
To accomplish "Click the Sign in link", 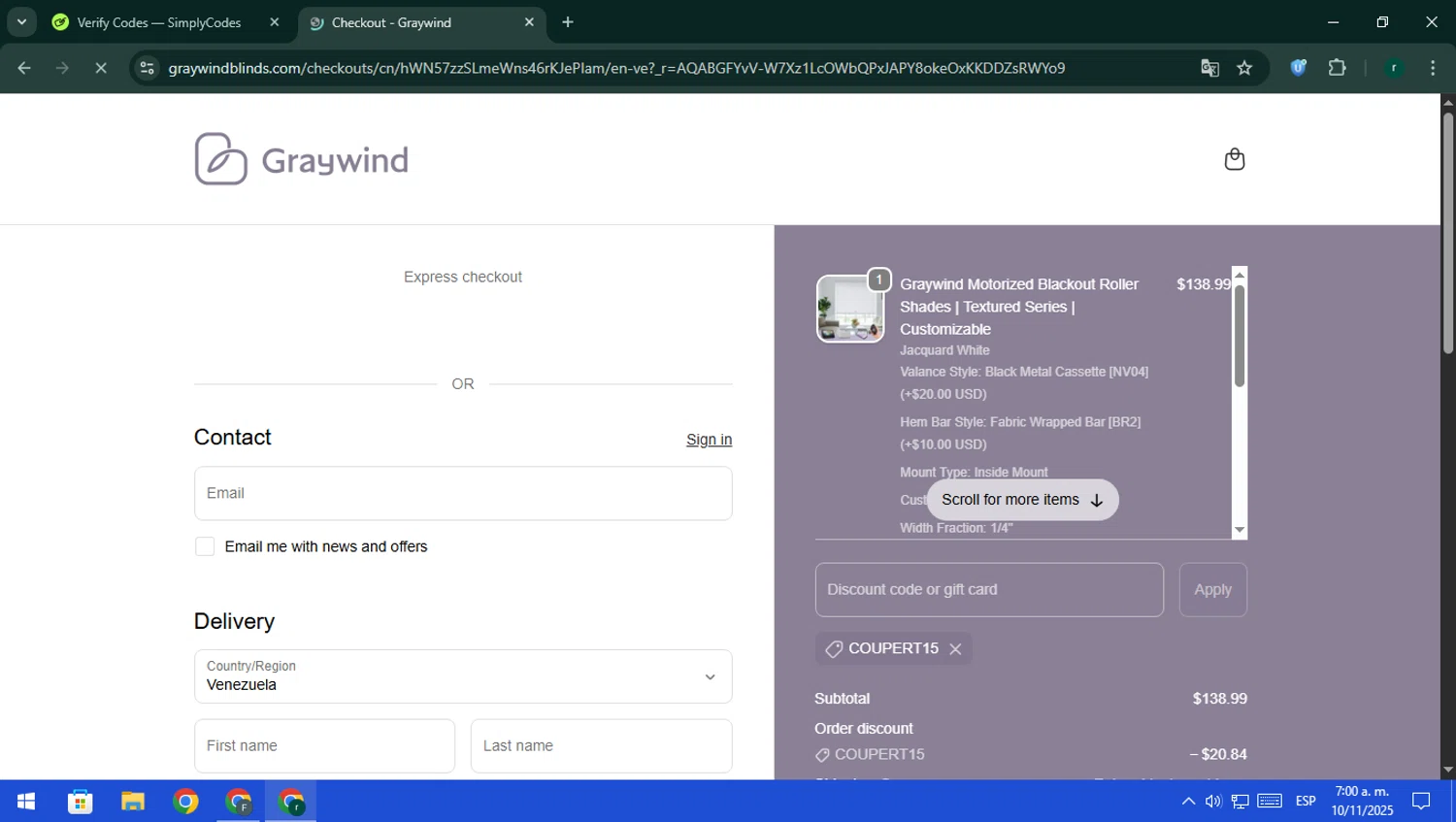I will tap(709, 440).
